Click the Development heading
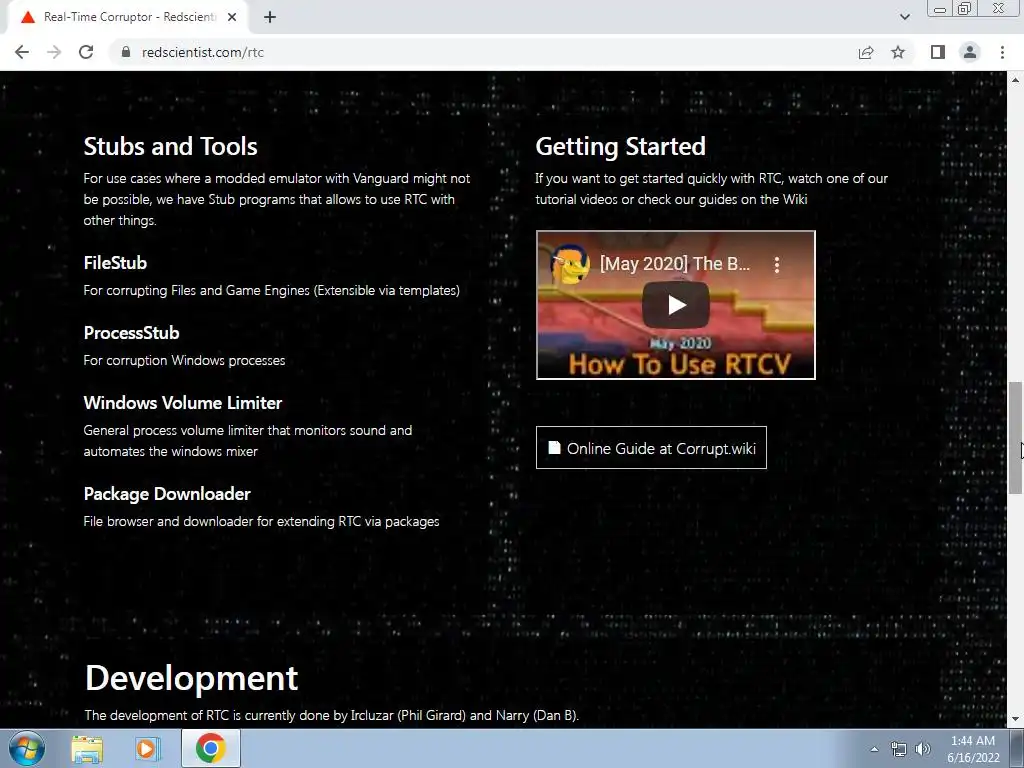Image resolution: width=1024 pixels, height=768 pixels. (x=191, y=678)
